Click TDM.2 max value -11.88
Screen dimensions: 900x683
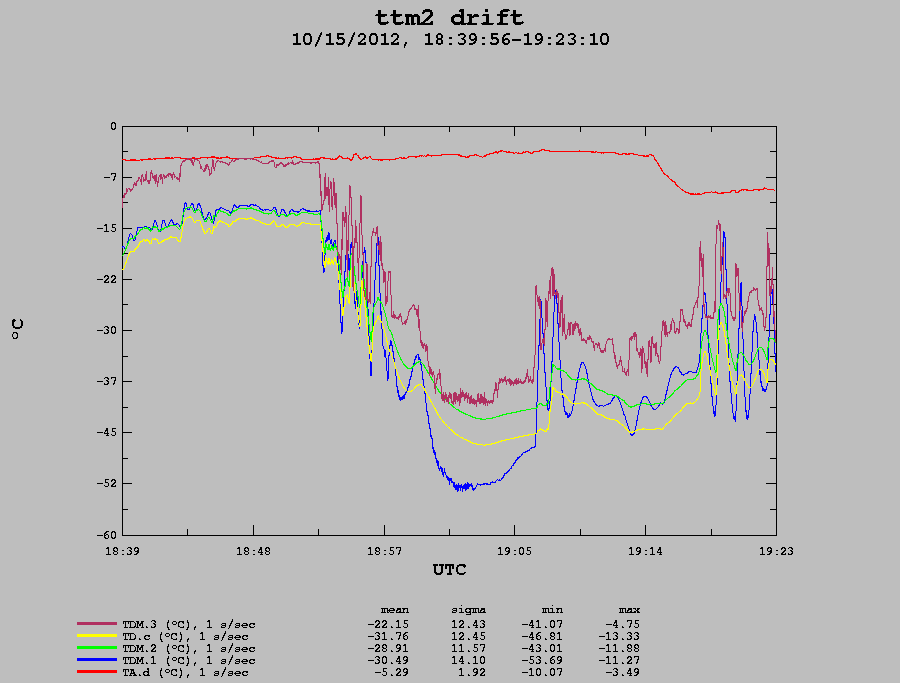click(x=619, y=649)
